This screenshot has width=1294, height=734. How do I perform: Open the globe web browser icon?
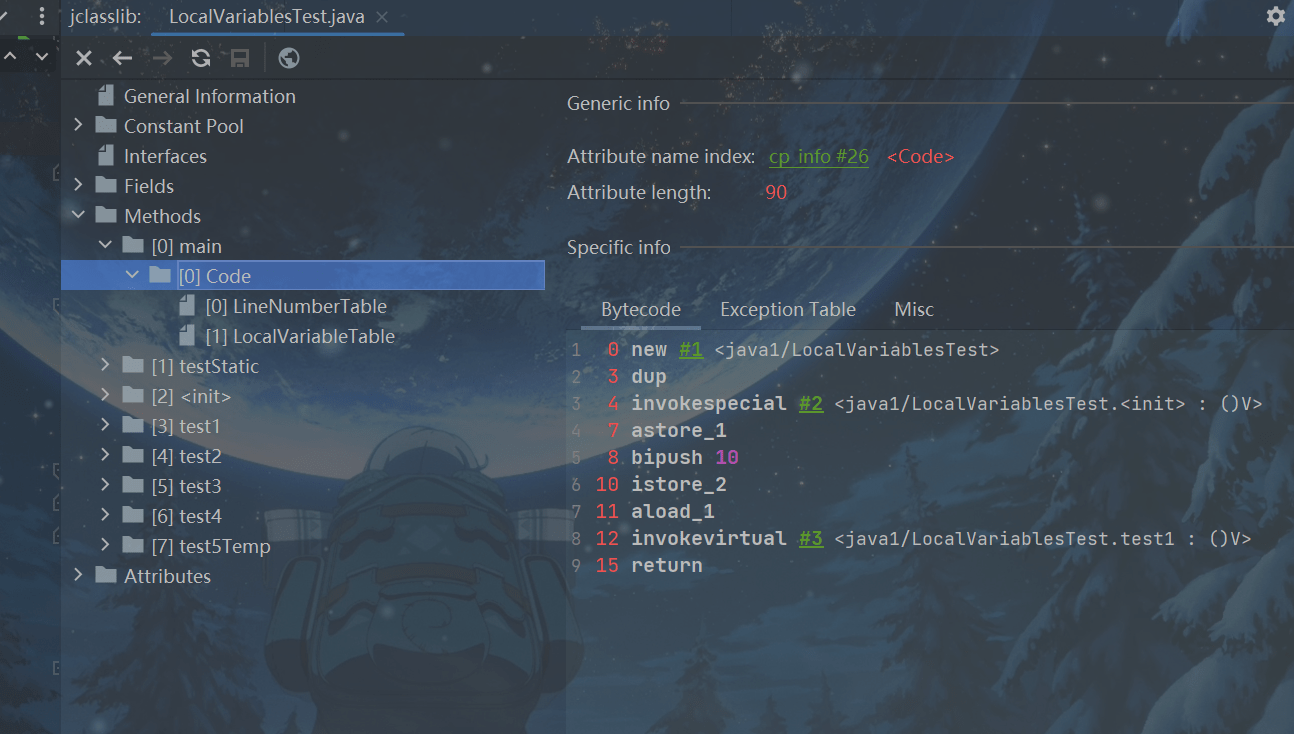(289, 58)
